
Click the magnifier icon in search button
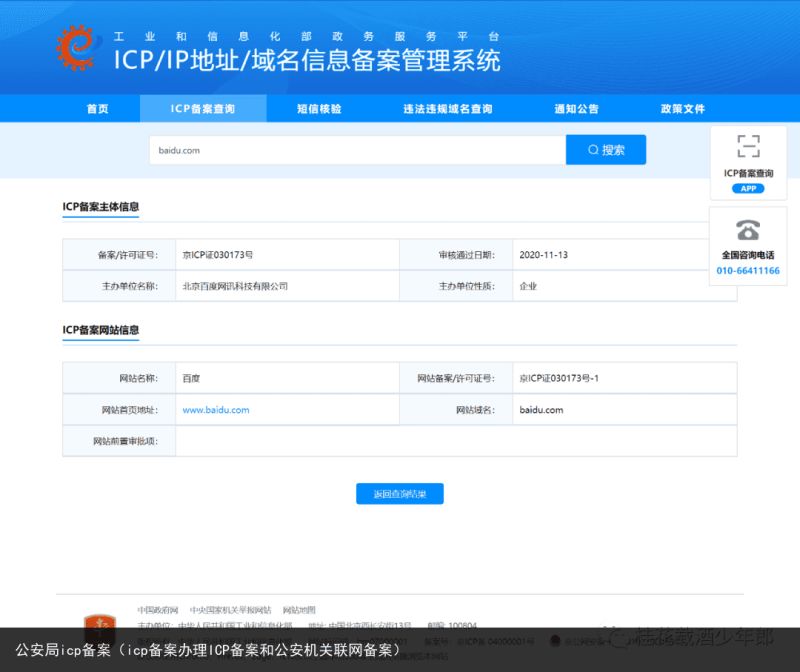click(x=593, y=150)
